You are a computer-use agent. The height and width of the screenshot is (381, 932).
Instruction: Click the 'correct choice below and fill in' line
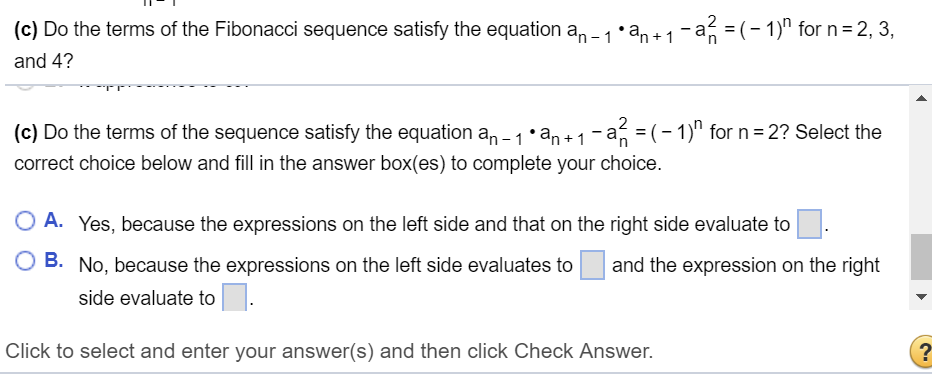click(x=338, y=163)
